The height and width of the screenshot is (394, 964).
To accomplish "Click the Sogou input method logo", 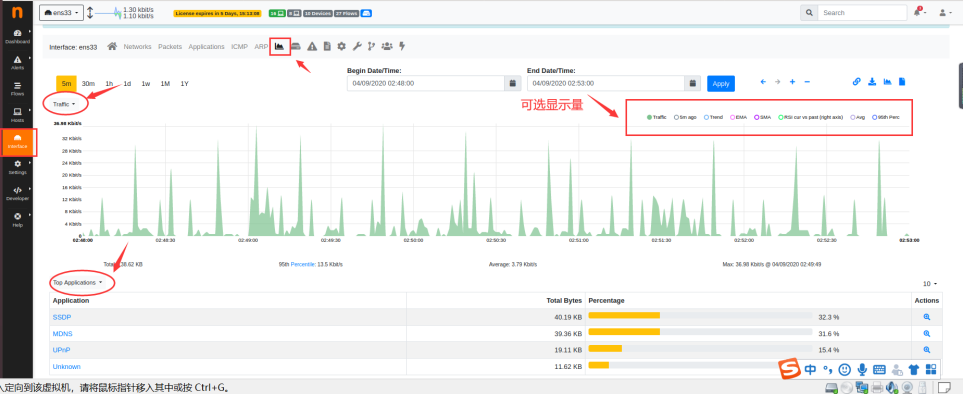I will point(789,369).
